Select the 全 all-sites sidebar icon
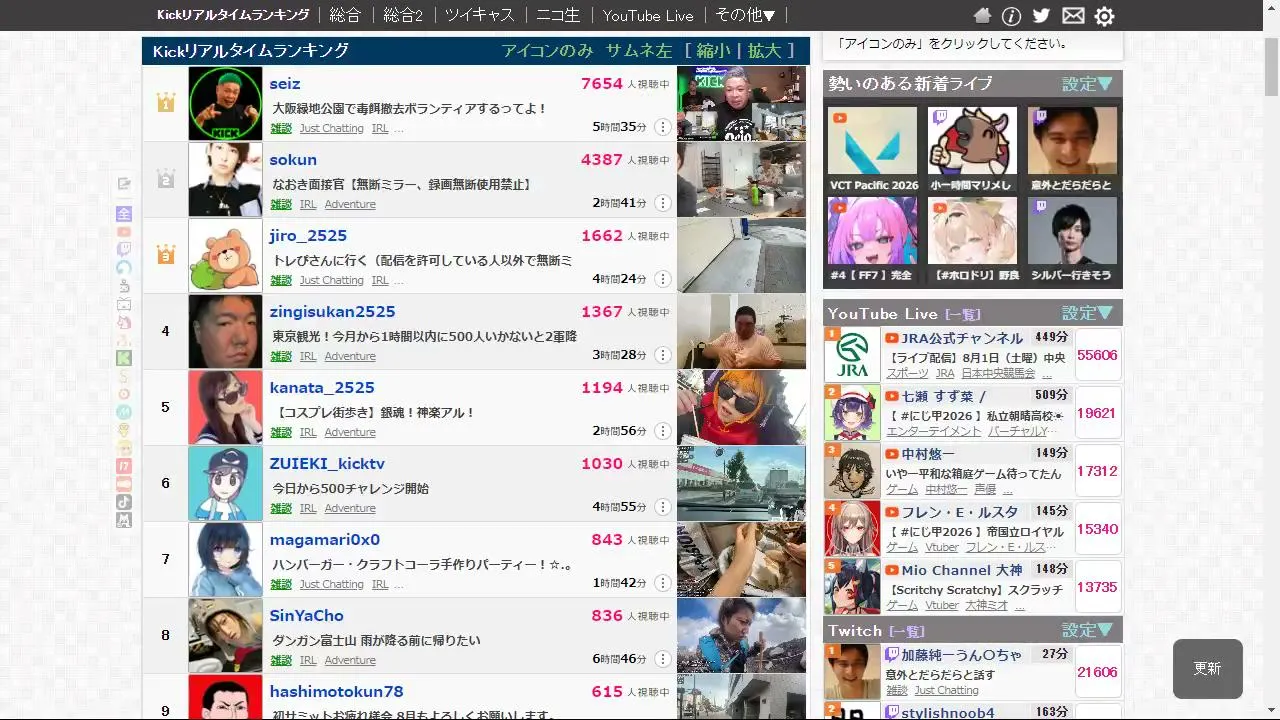 click(x=124, y=214)
